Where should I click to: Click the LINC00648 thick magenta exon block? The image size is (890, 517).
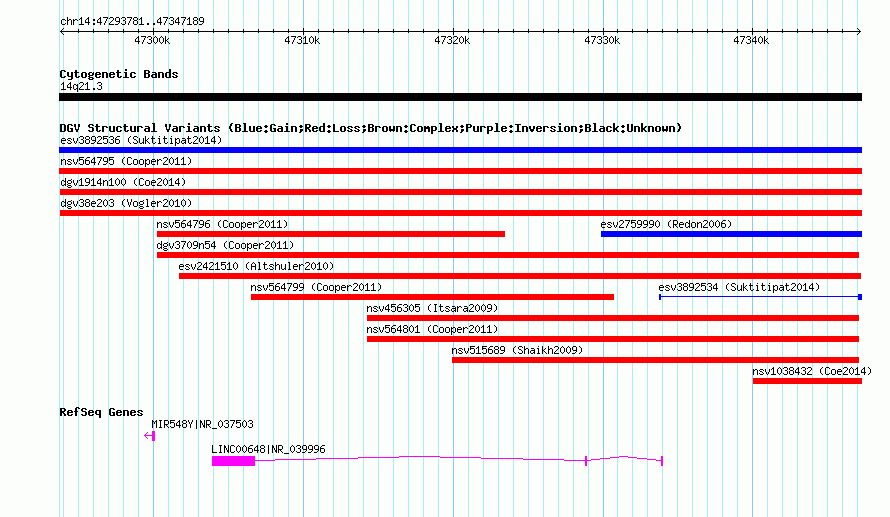click(233, 461)
